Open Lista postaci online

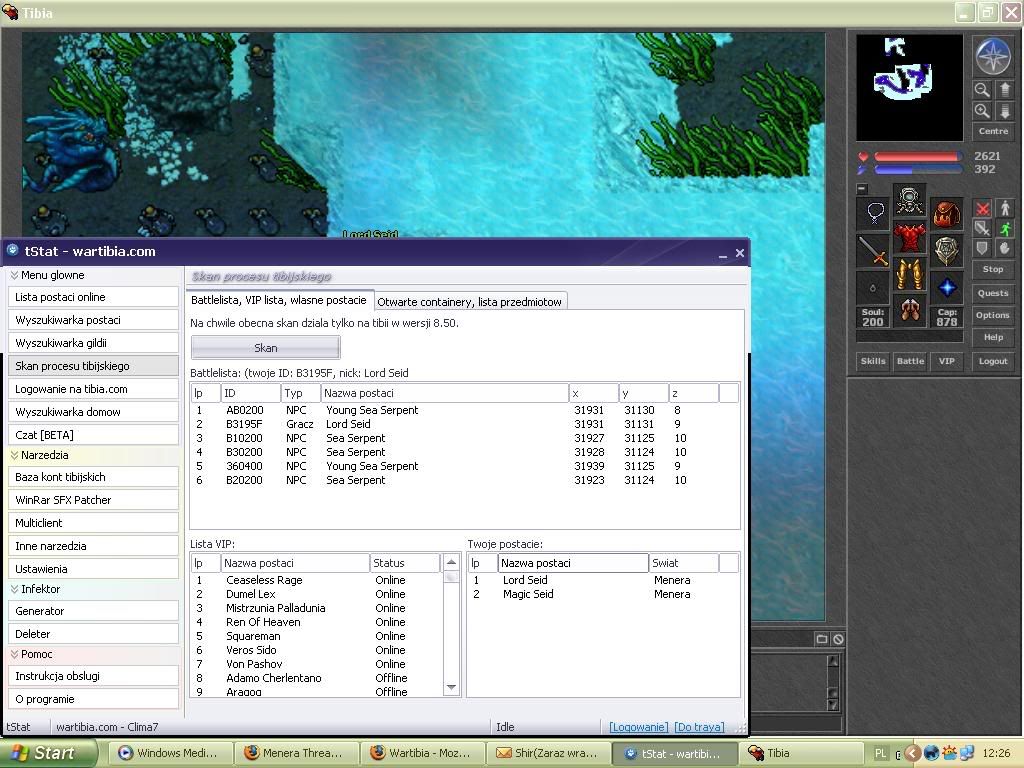93,297
